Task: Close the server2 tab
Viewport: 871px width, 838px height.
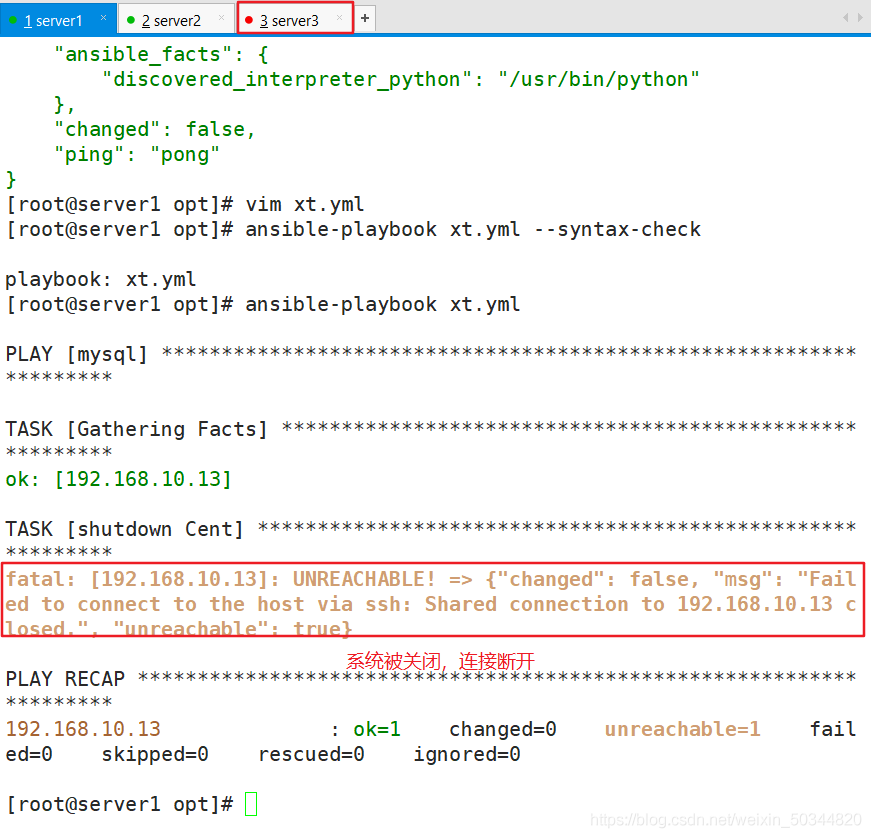Action: coord(221,18)
